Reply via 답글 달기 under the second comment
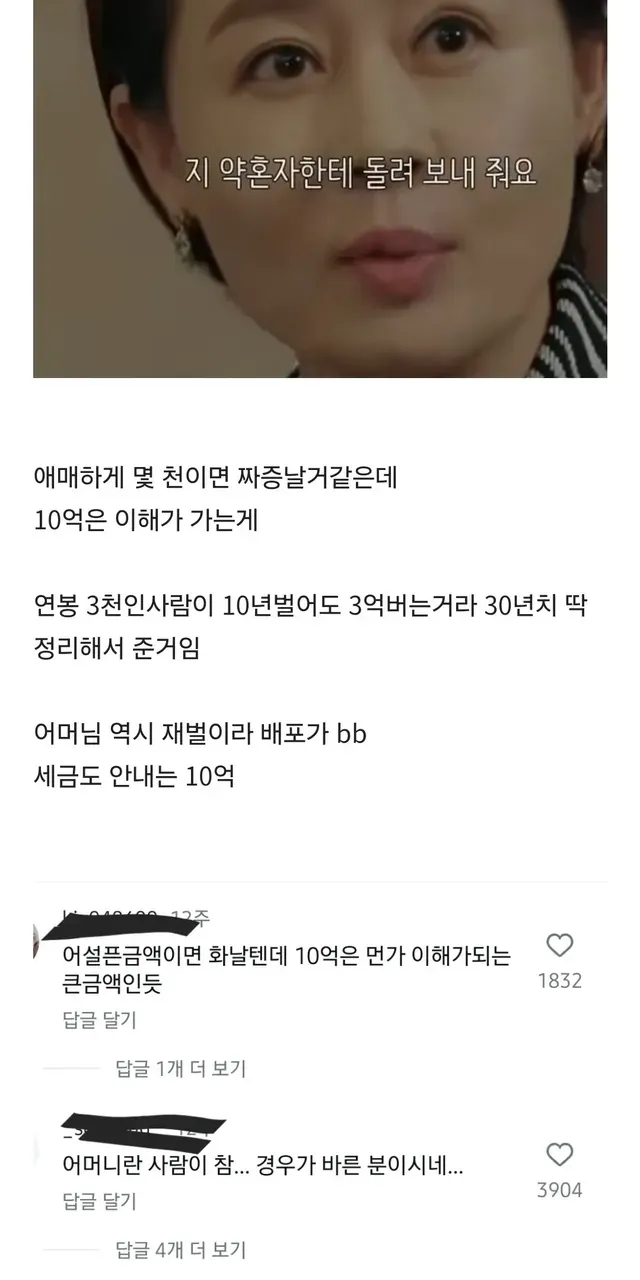Viewport: 640px width, 1280px height. click(99, 1202)
